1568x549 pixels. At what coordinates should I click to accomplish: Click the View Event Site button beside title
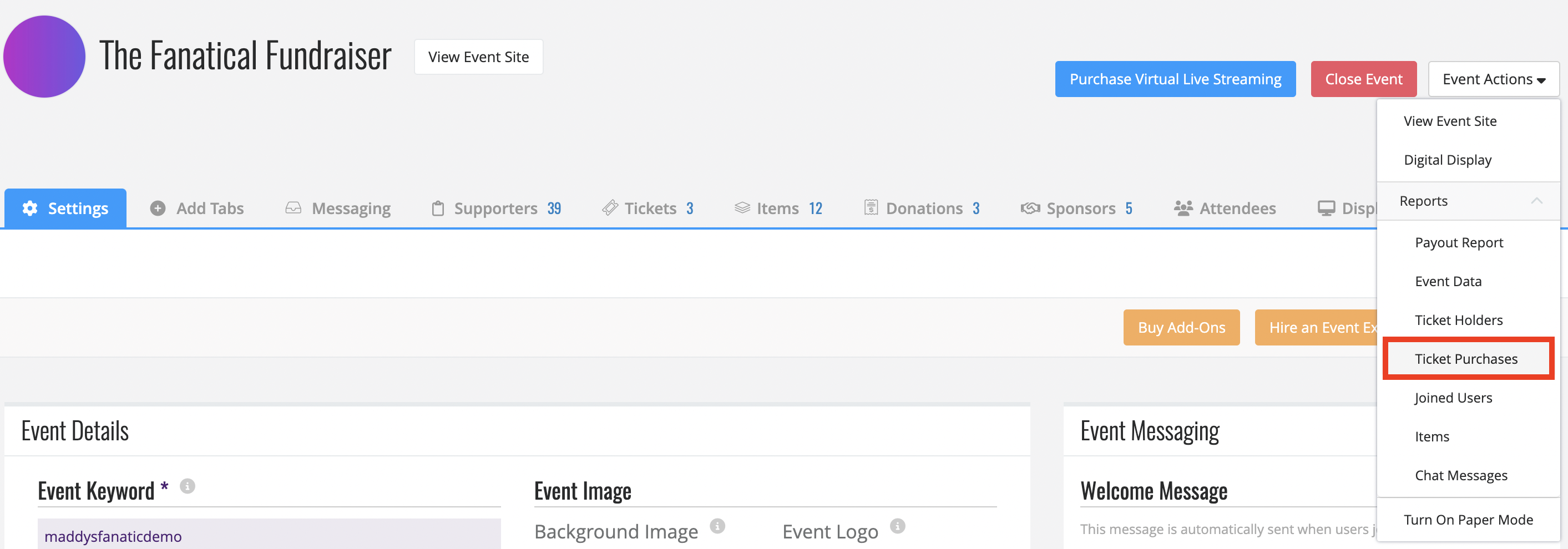pyautogui.click(x=478, y=57)
